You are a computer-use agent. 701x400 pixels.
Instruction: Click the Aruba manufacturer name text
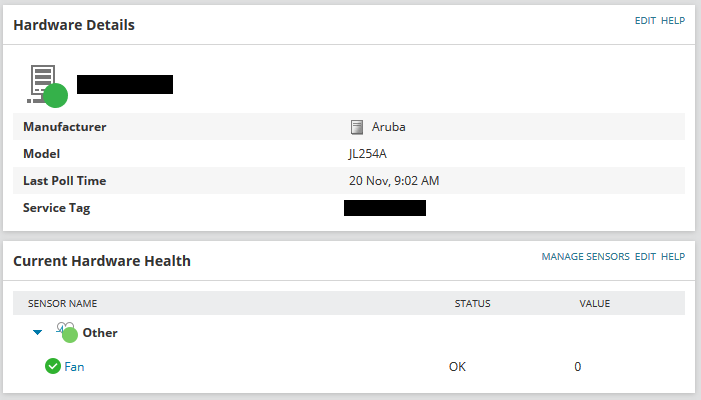click(389, 127)
